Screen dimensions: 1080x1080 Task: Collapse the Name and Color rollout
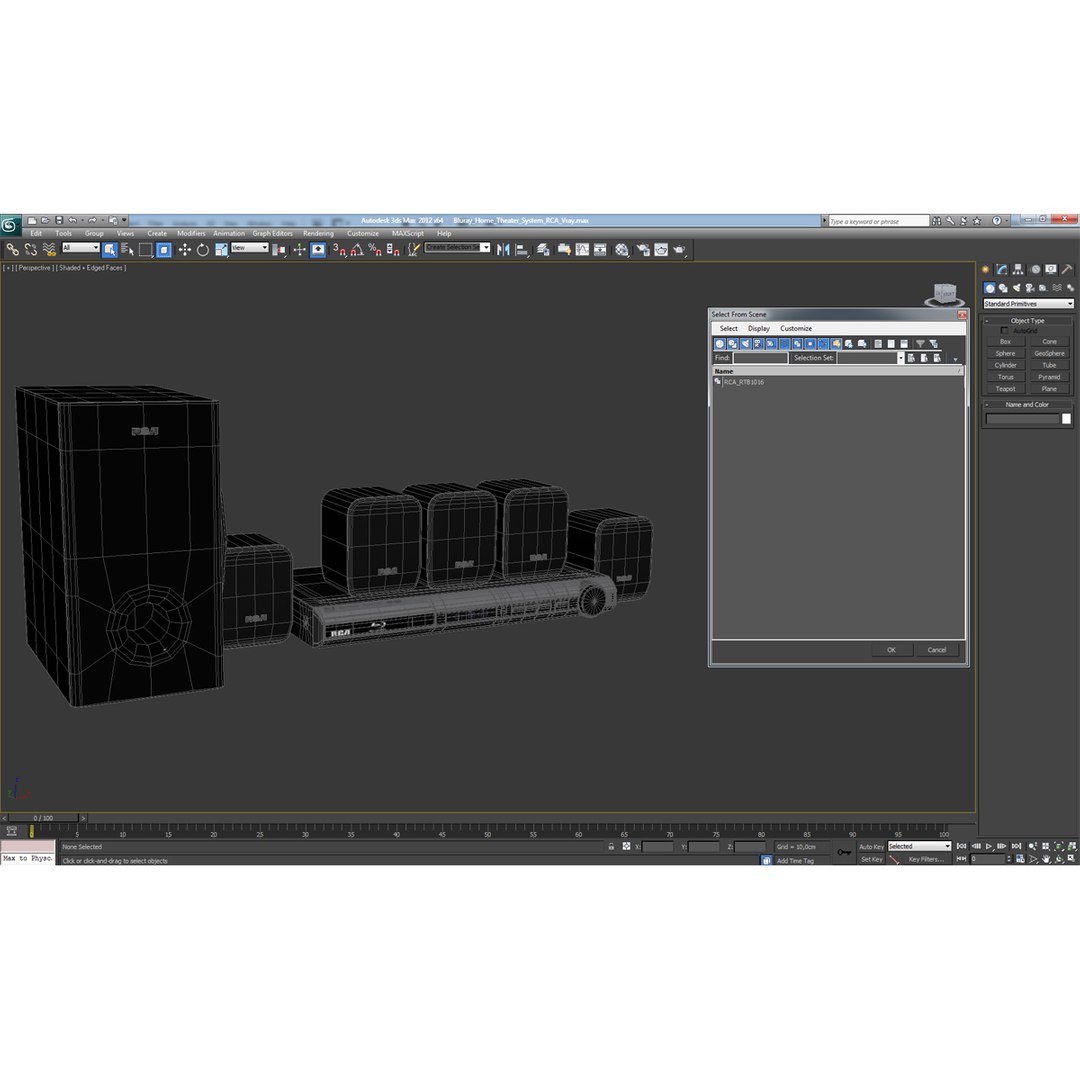point(1026,404)
